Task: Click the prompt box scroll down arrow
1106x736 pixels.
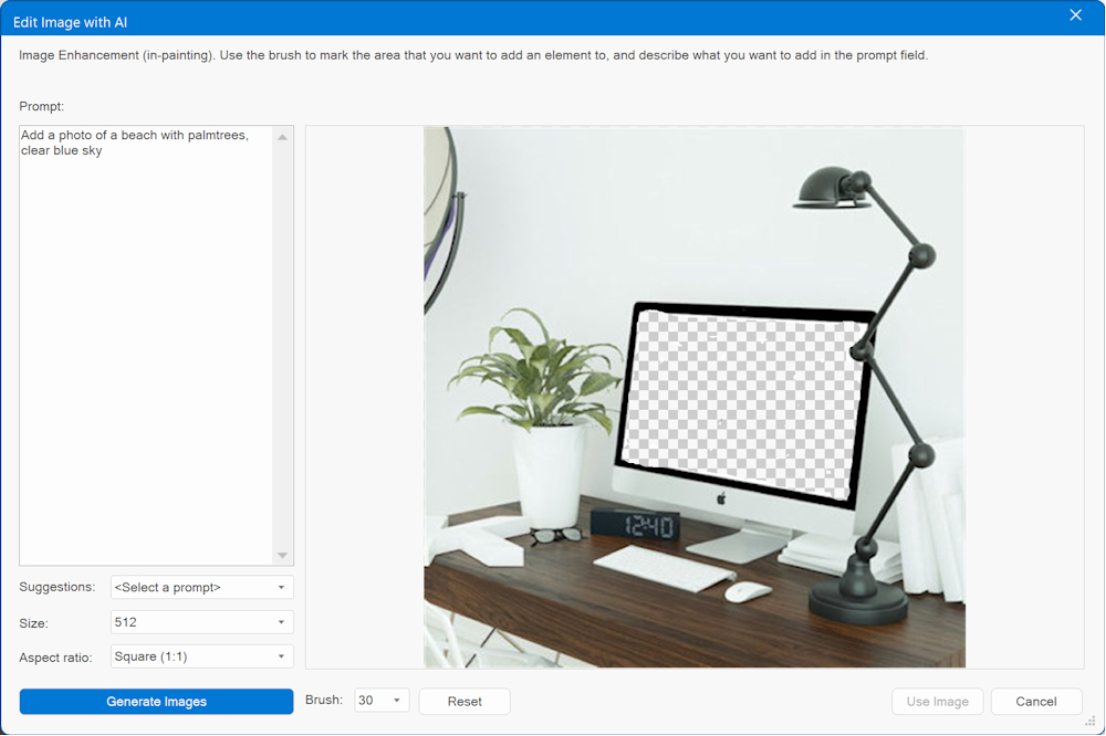Action: tap(283, 556)
